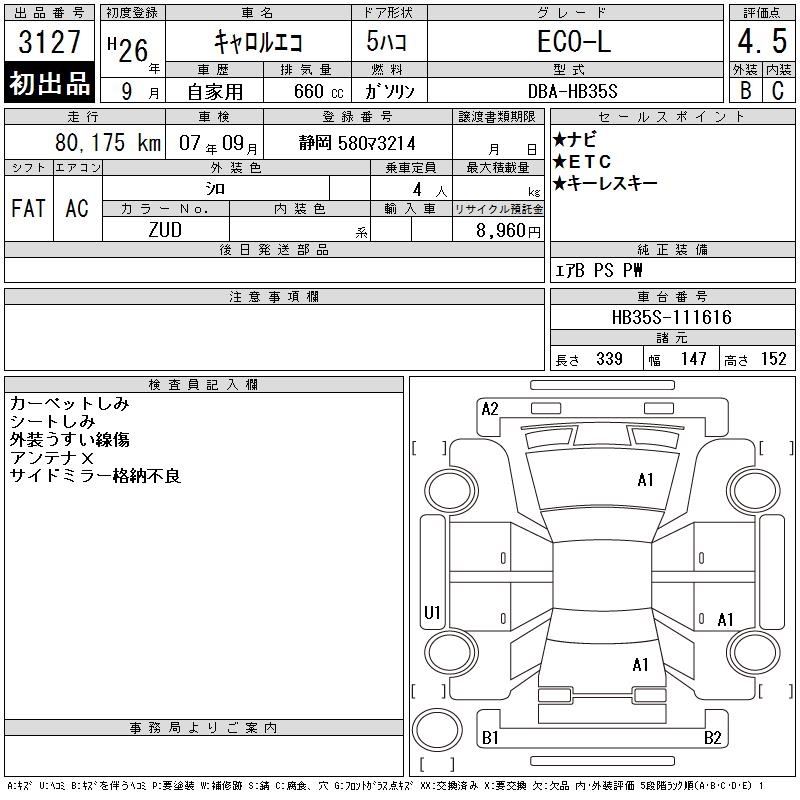Click the A2 mark on front bumper
Image resolution: width=800 pixels, height=800 pixels.
pyautogui.click(x=490, y=409)
